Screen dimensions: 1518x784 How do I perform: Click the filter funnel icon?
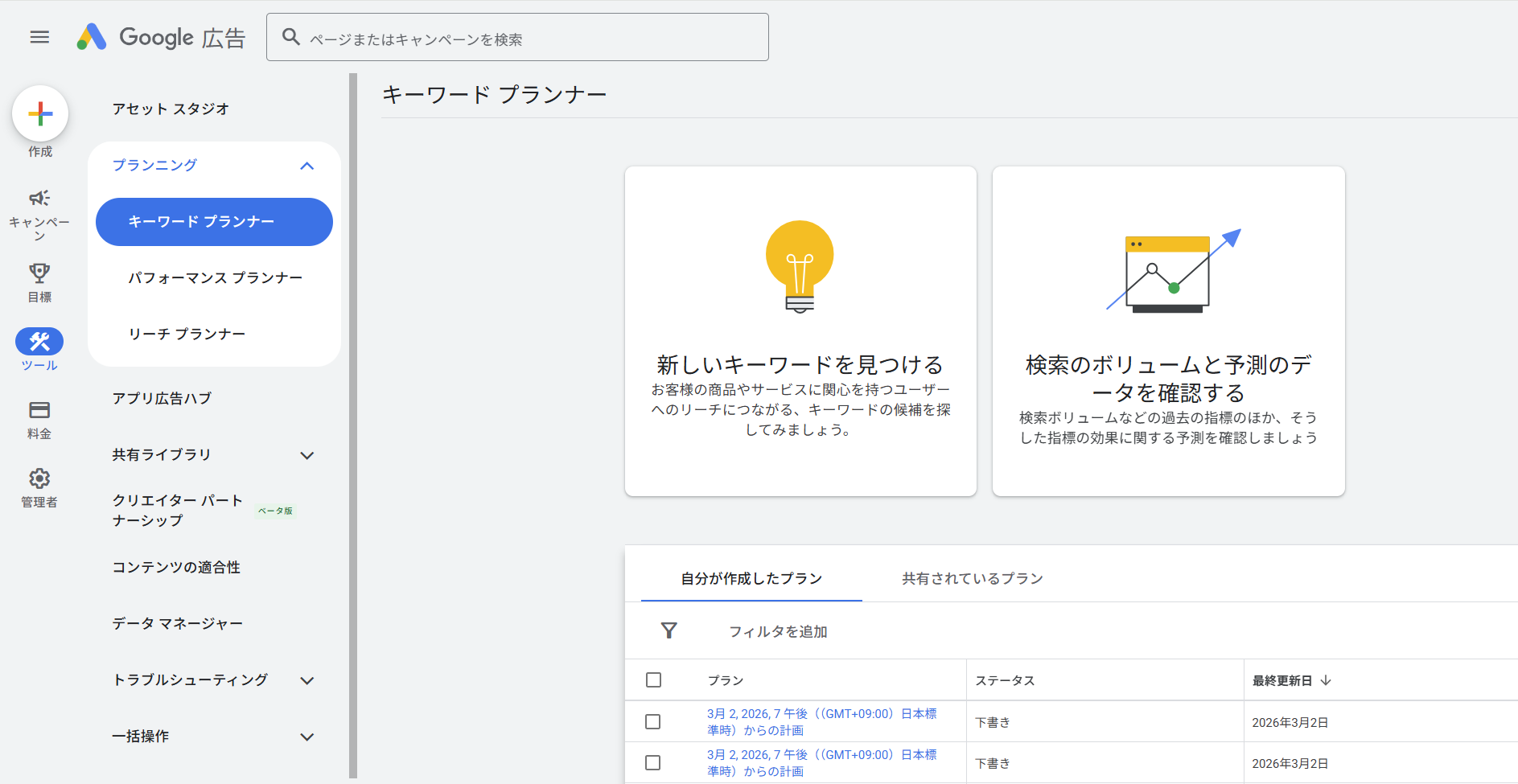(x=668, y=631)
